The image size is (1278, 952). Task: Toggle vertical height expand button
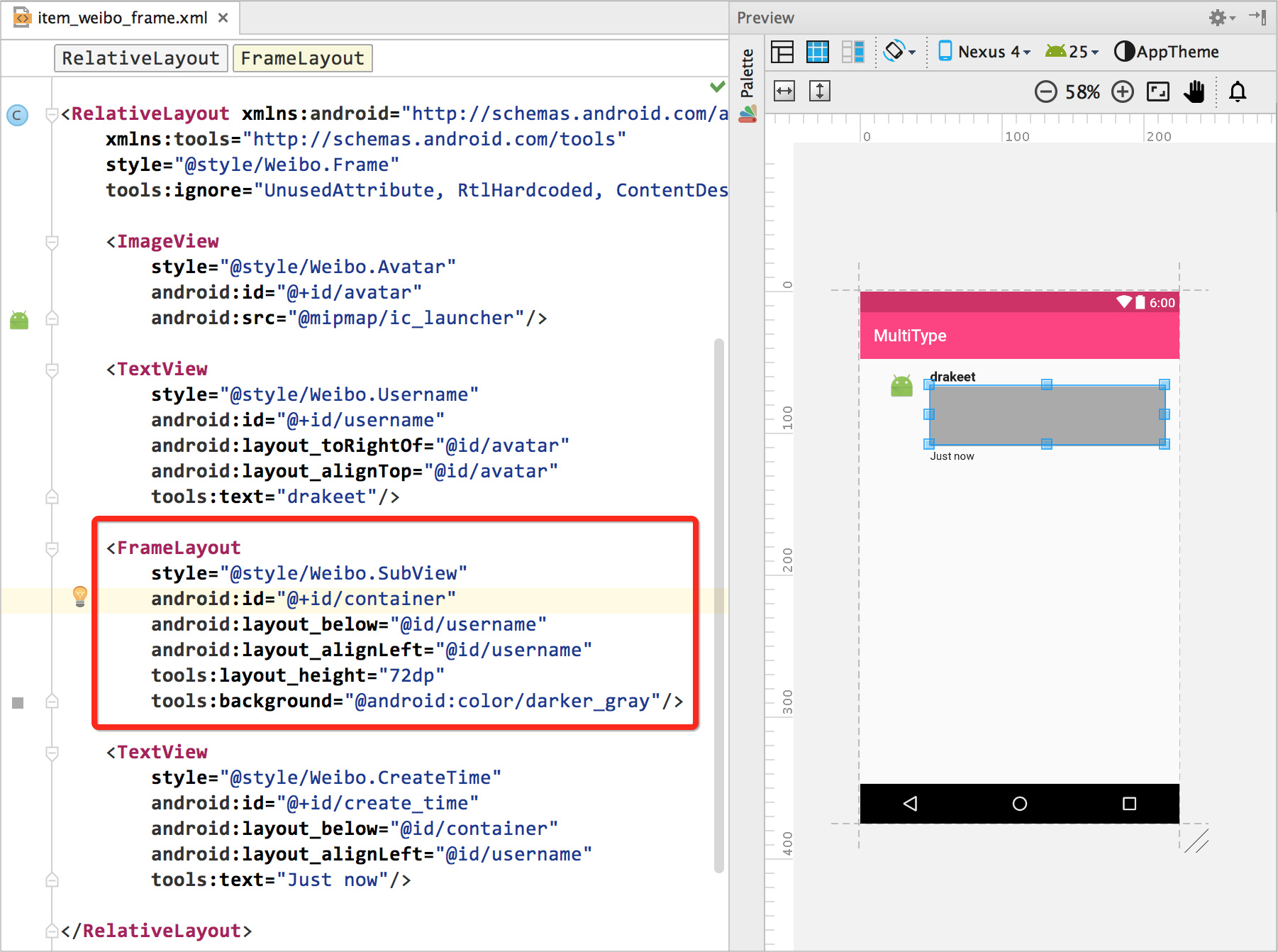pyautogui.click(x=820, y=91)
